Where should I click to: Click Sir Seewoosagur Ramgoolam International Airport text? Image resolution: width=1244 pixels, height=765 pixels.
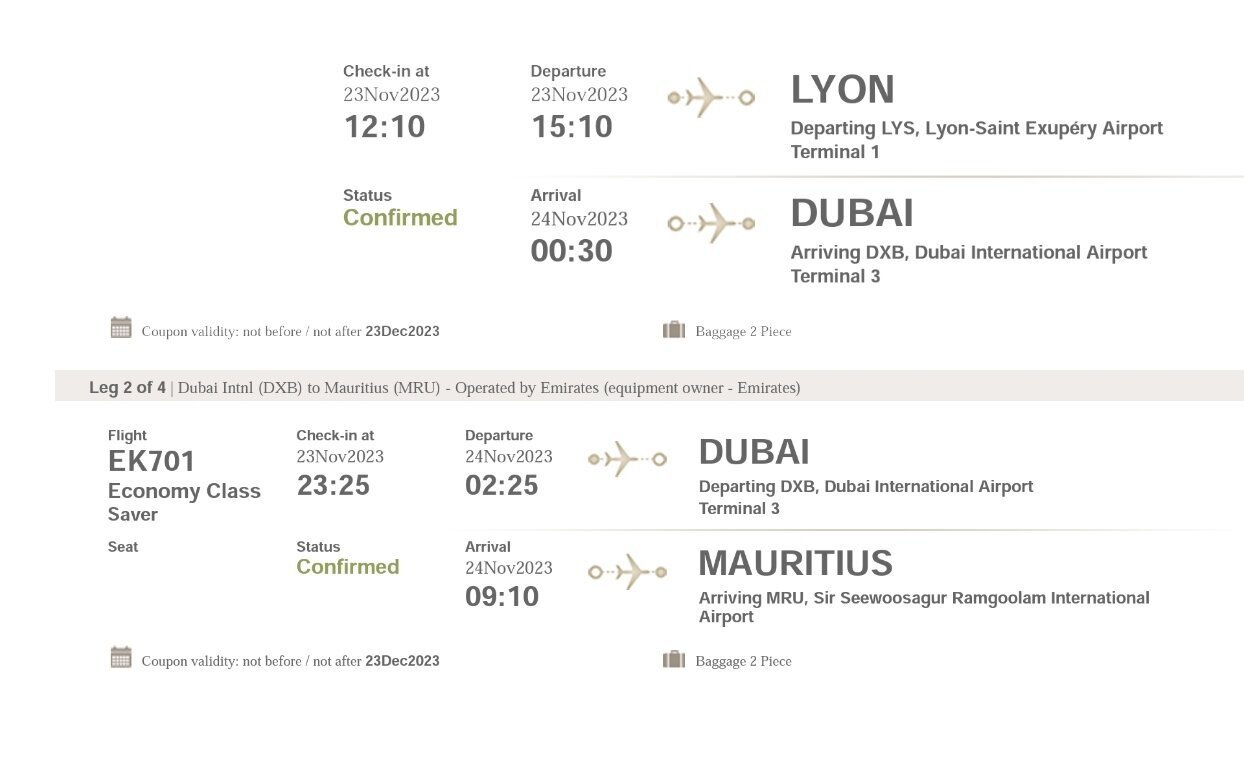pyautogui.click(x=924, y=607)
